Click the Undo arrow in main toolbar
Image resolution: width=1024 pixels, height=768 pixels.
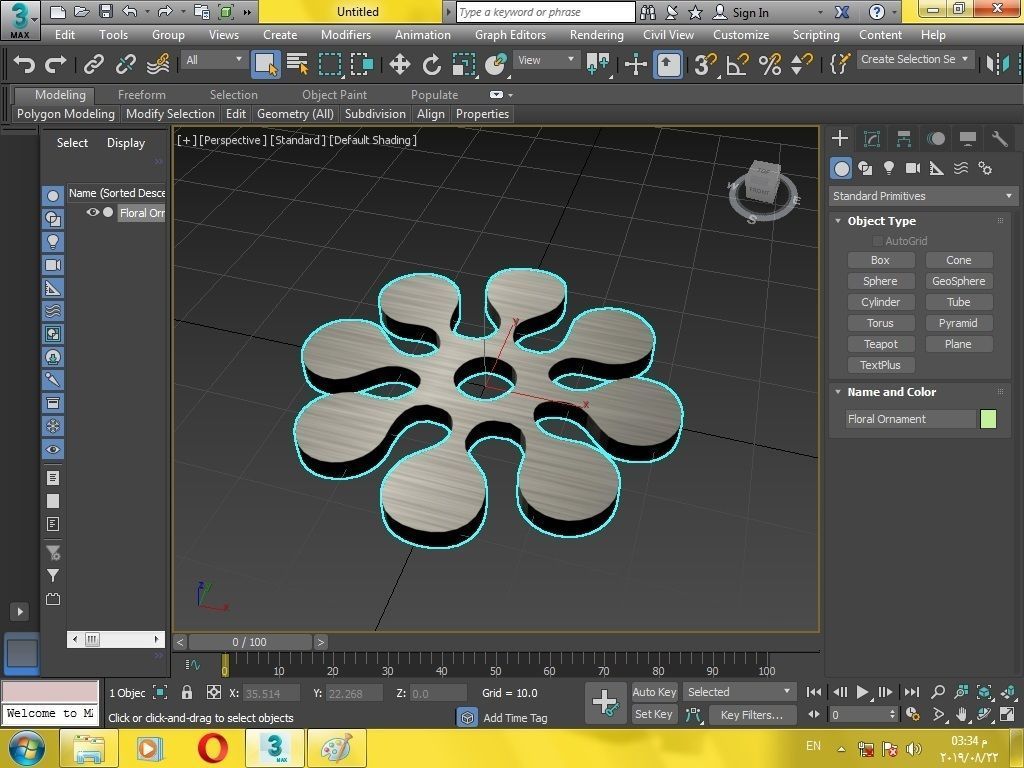24,64
